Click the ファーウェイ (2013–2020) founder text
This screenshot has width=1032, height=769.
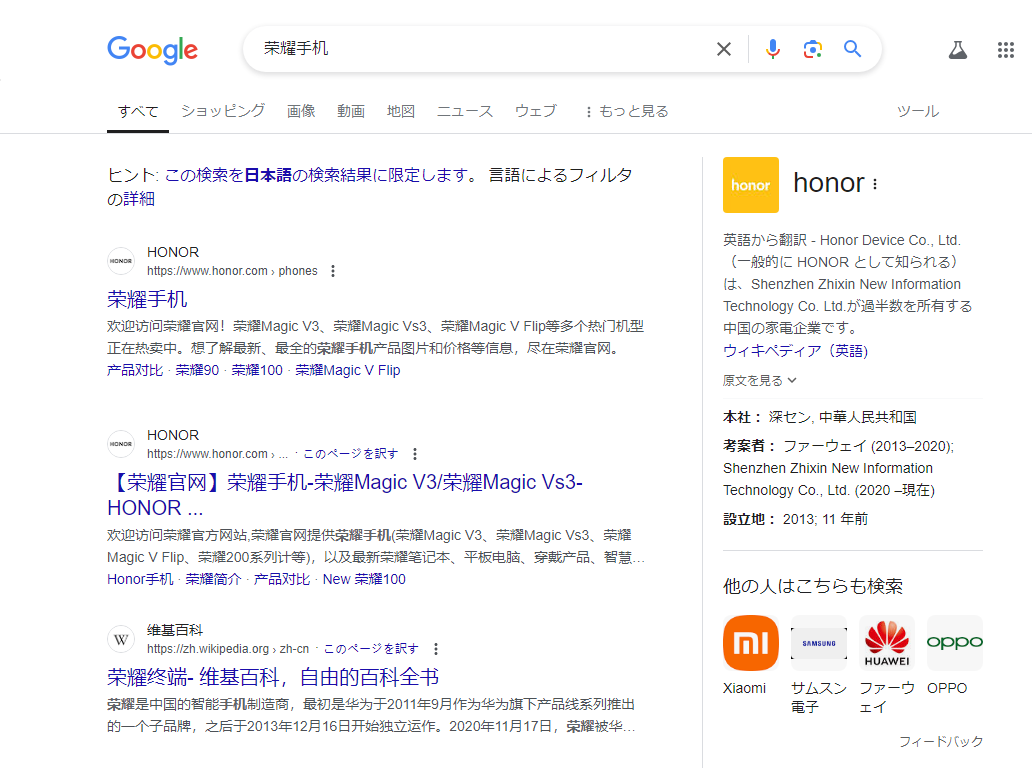868,446
